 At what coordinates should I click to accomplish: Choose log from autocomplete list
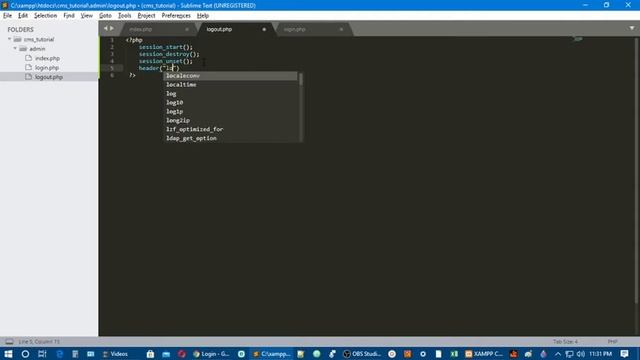point(231,94)
